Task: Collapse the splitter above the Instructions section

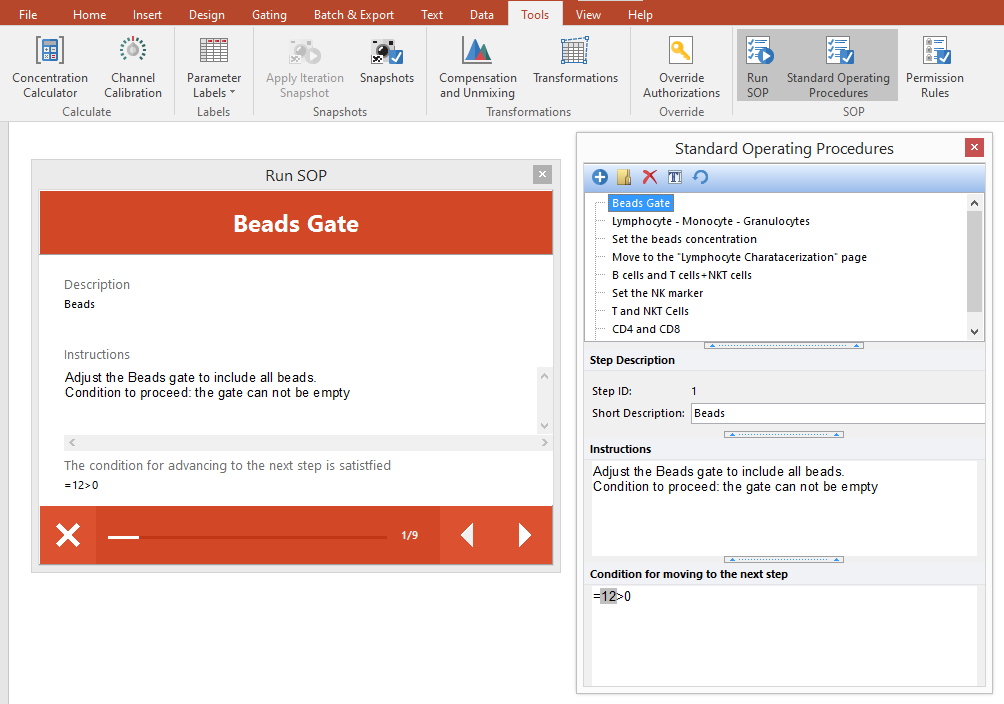Action: 784,434
